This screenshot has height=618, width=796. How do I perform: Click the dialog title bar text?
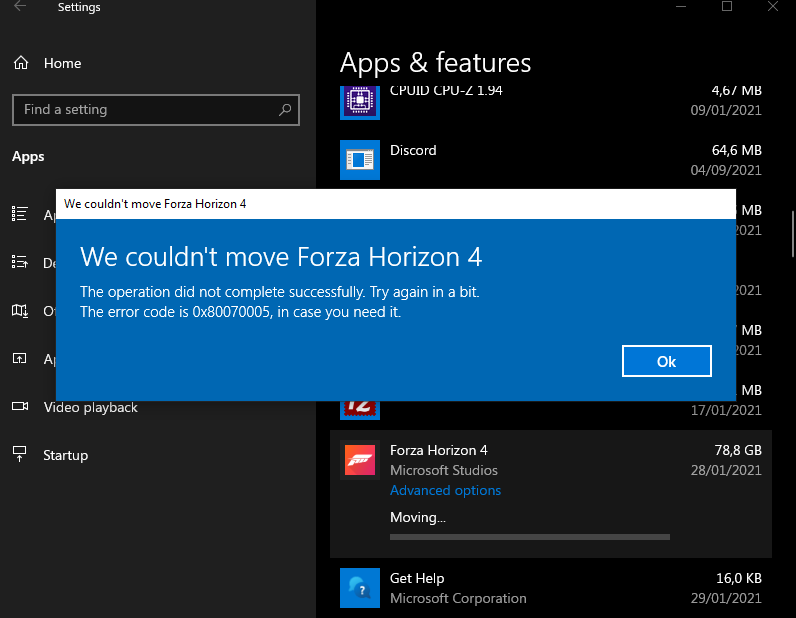pyautogui.click(x=155, y=204)
